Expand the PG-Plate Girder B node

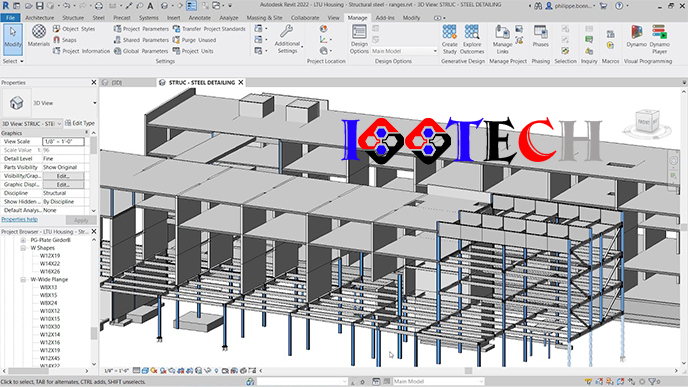pos(23,240)
